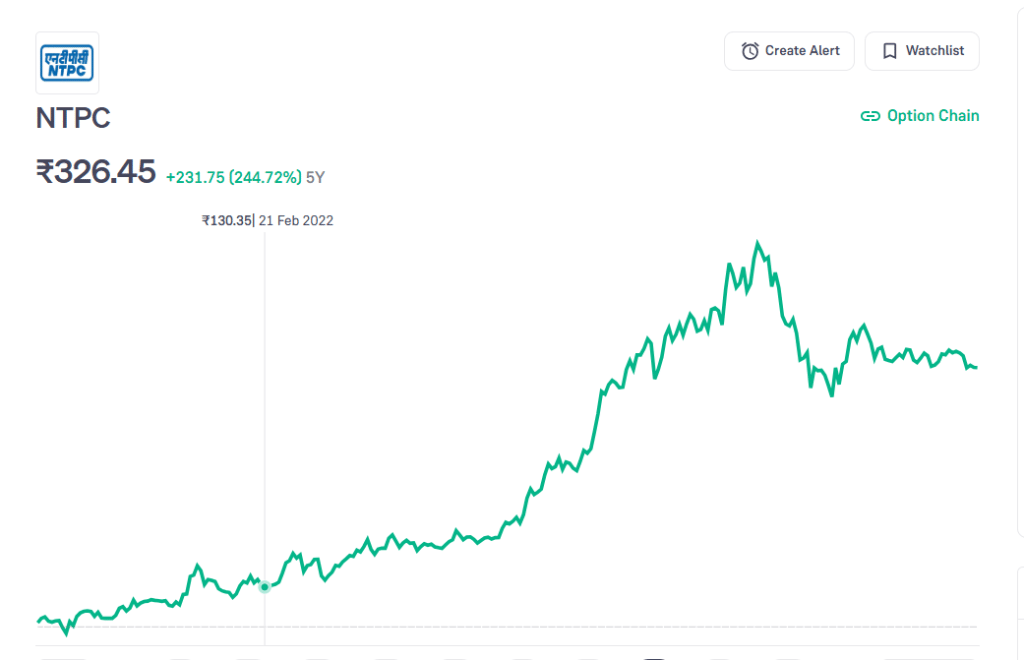Click the vertical crosshair line below the tooltip
1024x660 pixels.
265,400
